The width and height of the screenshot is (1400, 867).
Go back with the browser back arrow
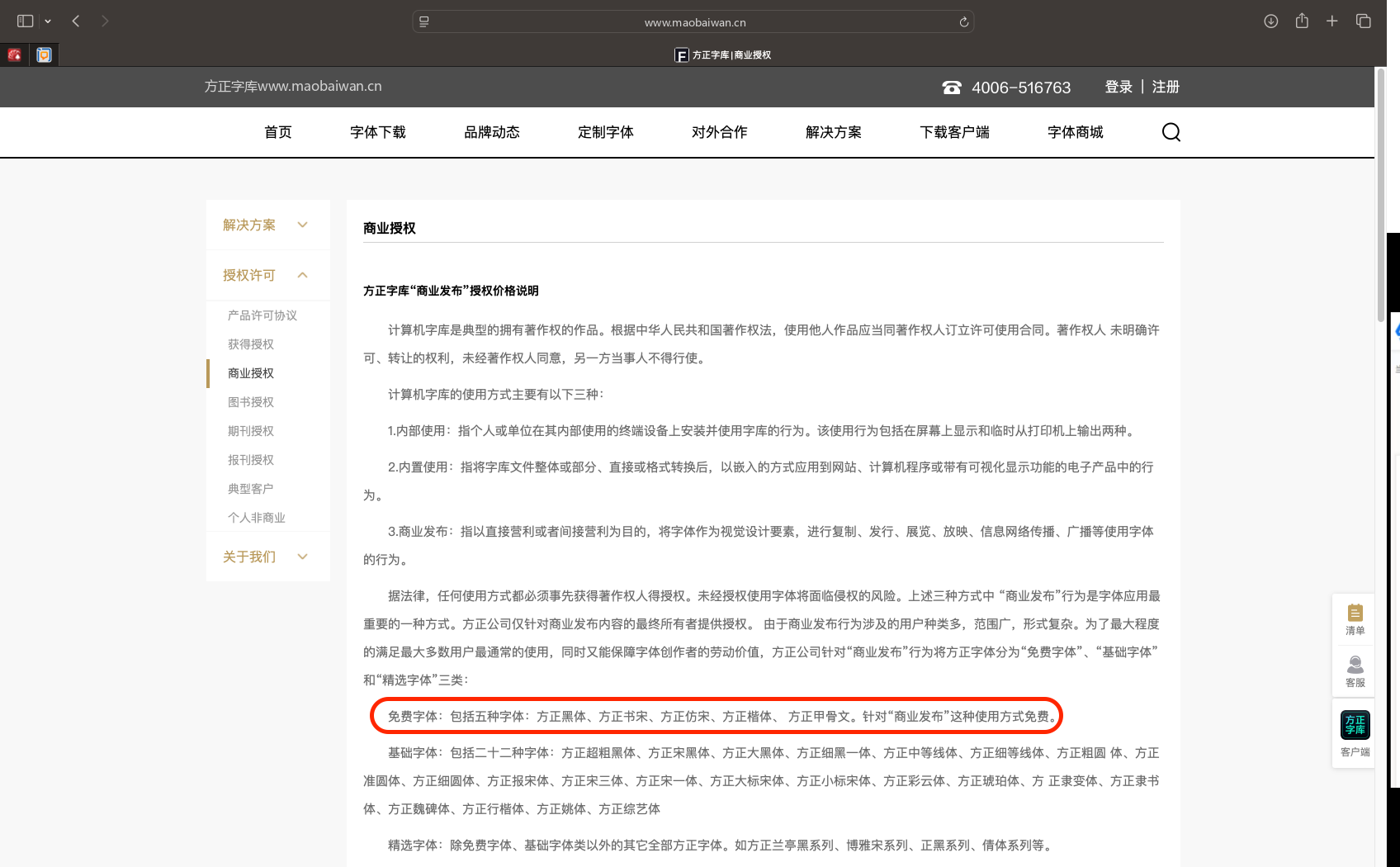(76, 21)
